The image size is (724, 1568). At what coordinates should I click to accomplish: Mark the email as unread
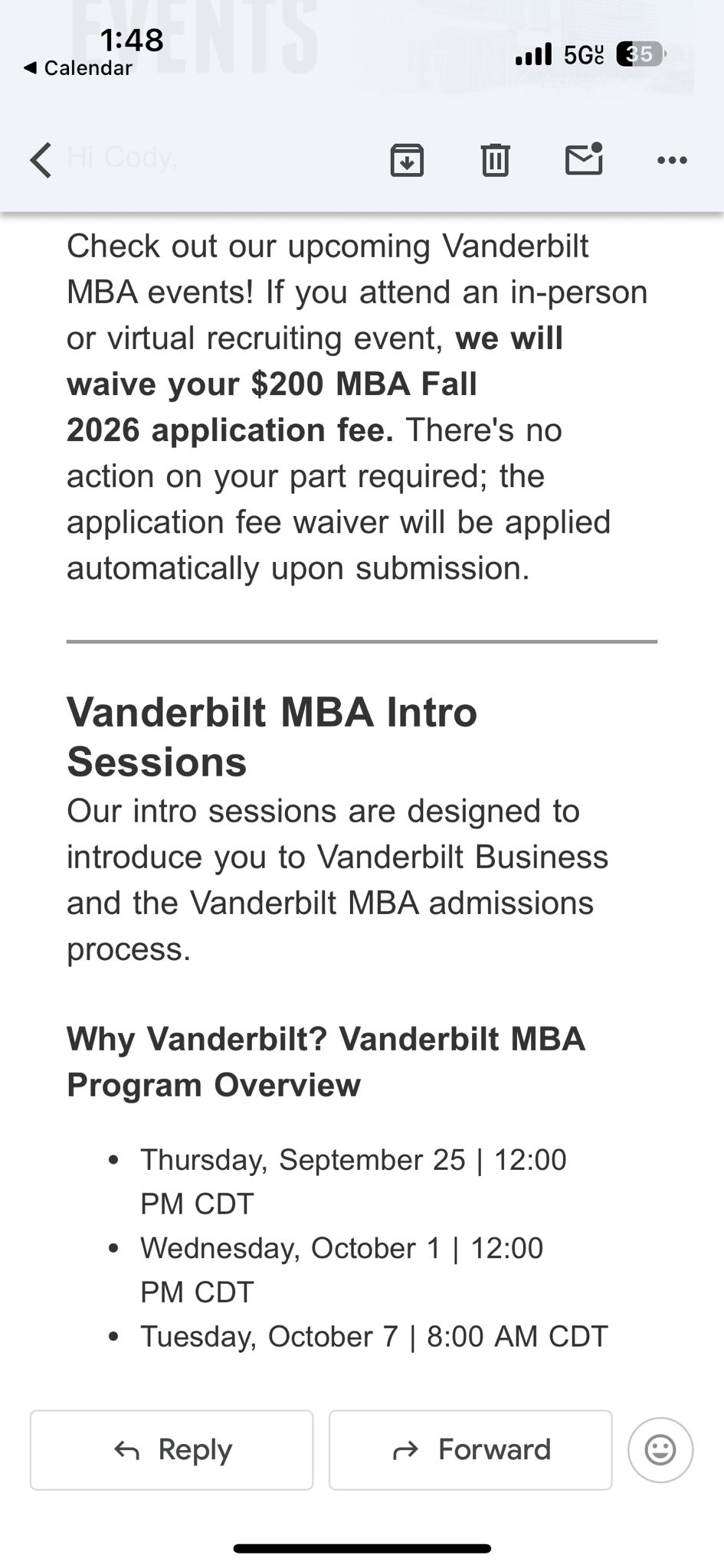tap(584, 158)
